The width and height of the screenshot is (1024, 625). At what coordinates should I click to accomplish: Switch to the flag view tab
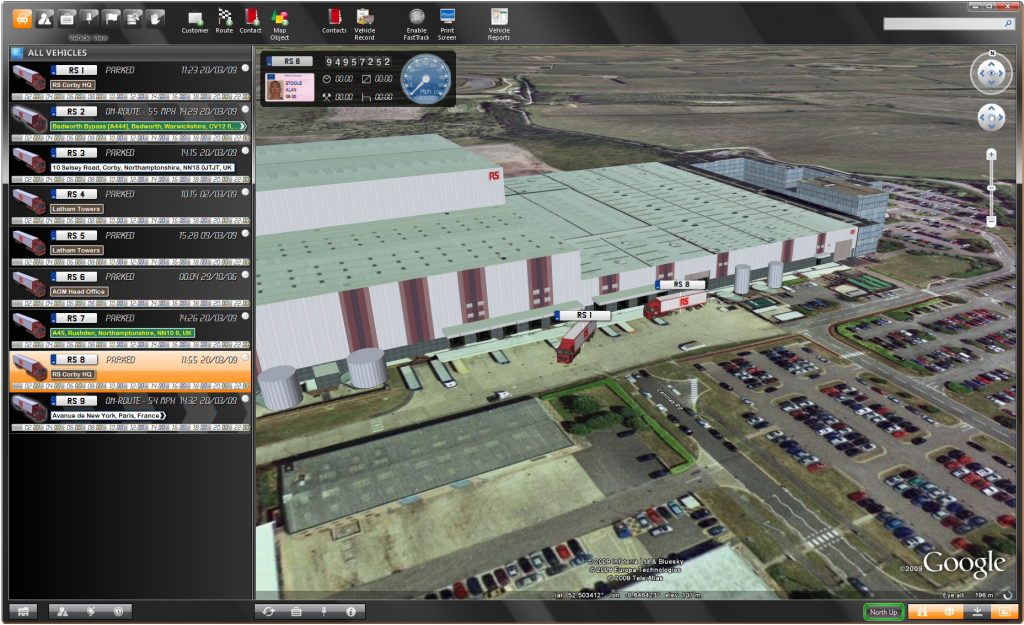(x=111, y=18)
